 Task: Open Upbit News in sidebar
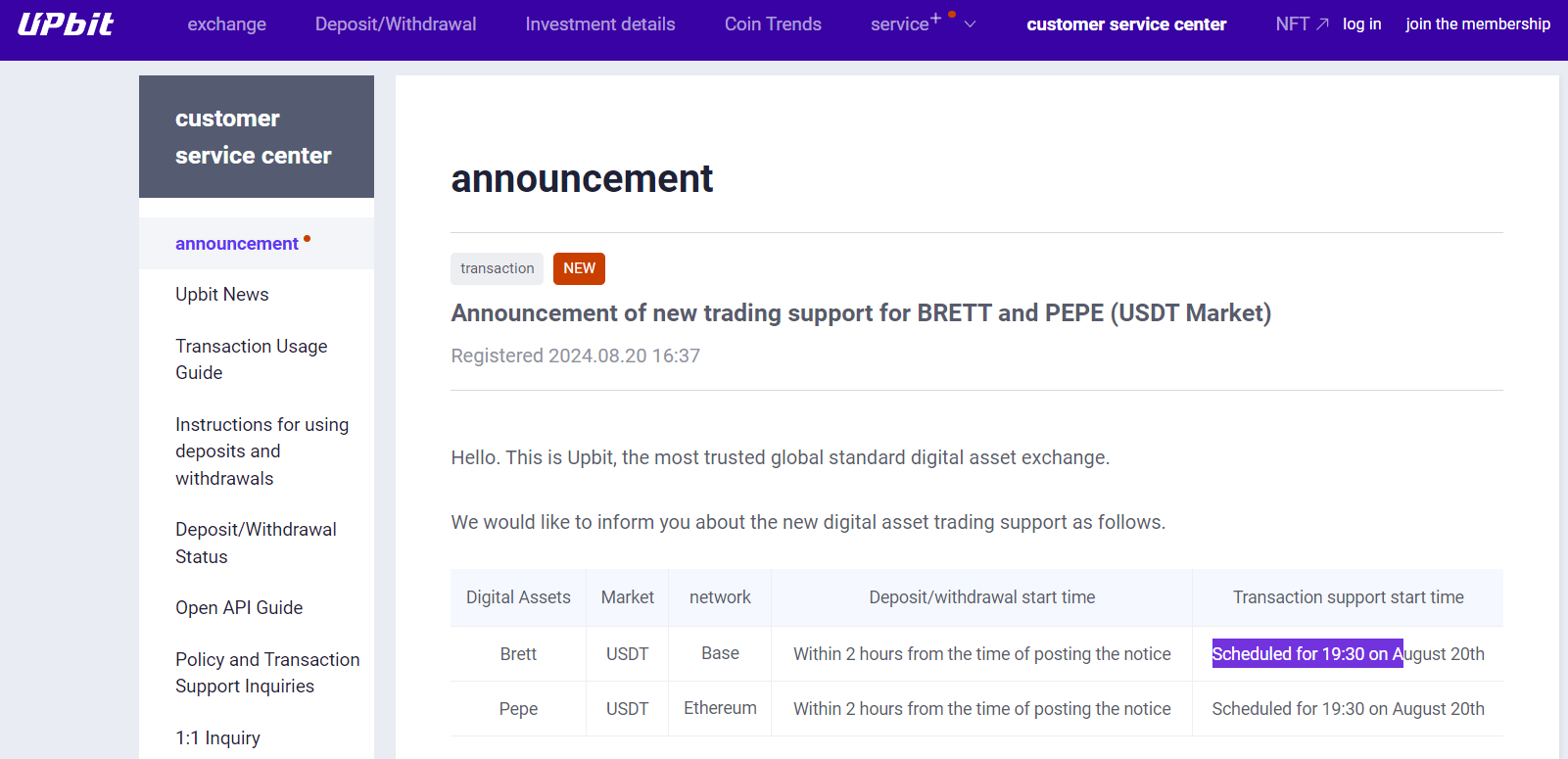point(222,295)
